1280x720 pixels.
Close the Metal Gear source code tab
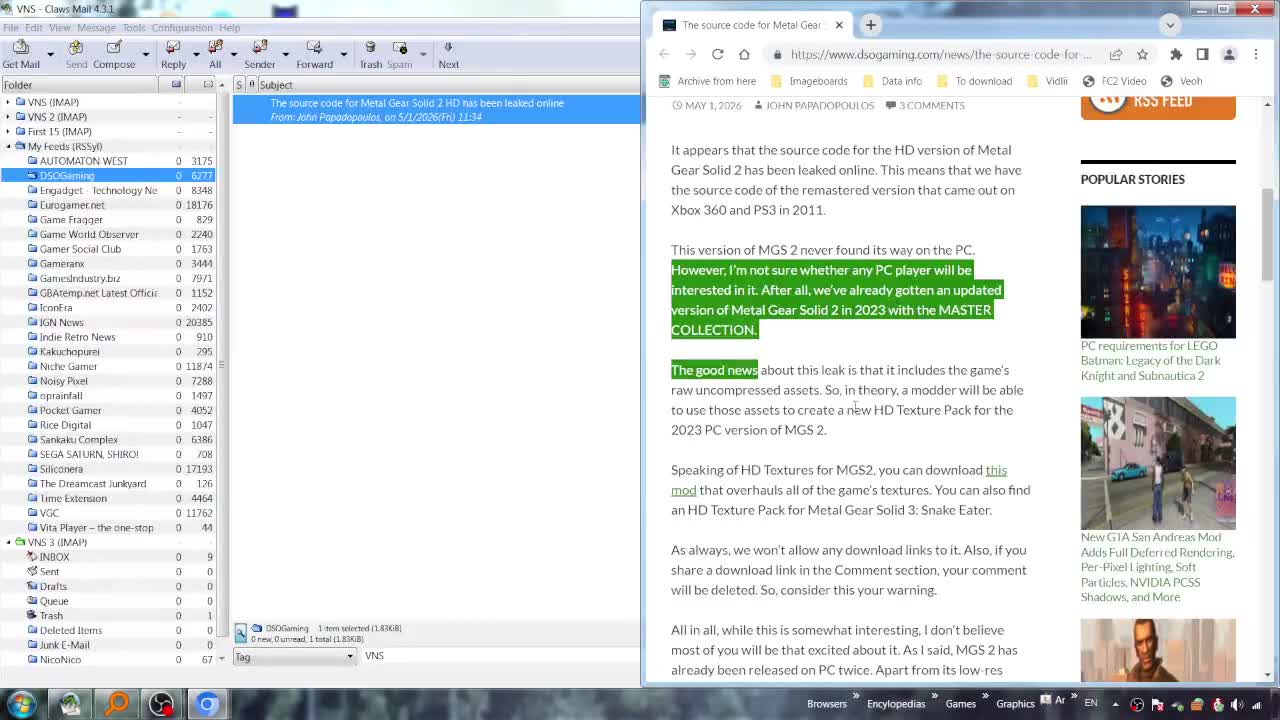839,25
